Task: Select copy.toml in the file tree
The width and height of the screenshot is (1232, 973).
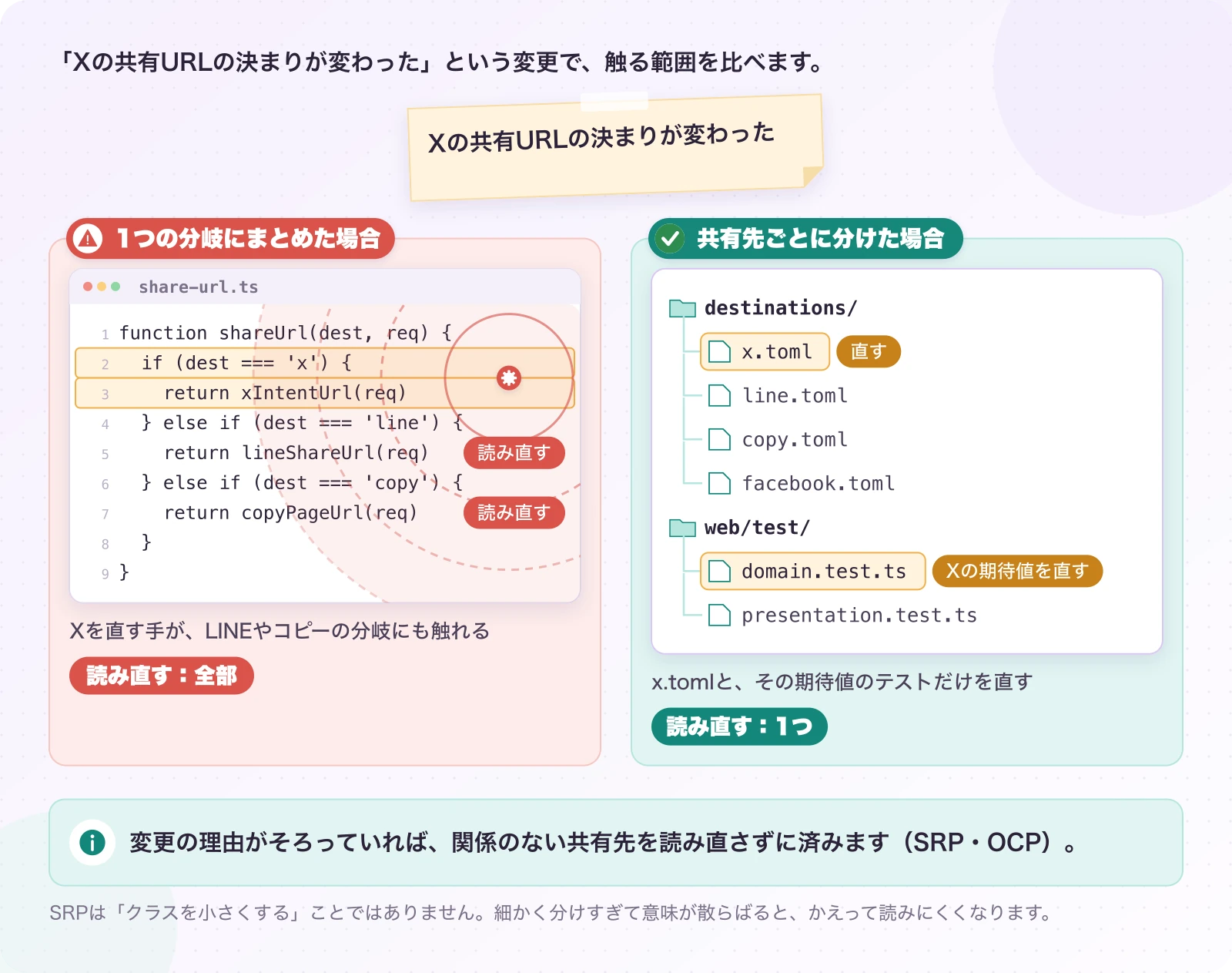Action: [794, 440]
